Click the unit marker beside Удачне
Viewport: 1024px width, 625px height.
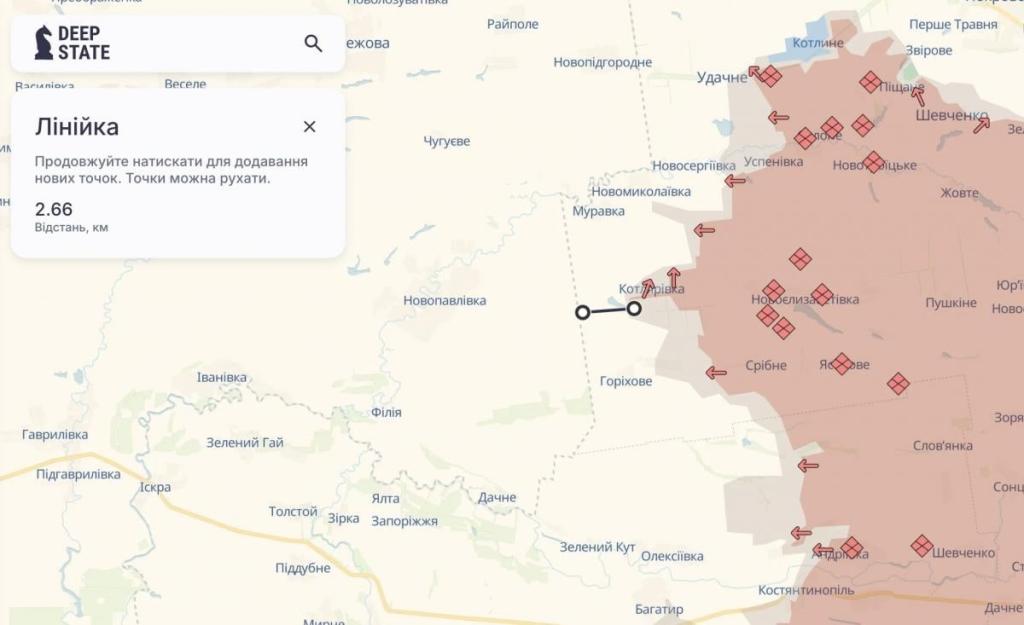tap(771, 76)
